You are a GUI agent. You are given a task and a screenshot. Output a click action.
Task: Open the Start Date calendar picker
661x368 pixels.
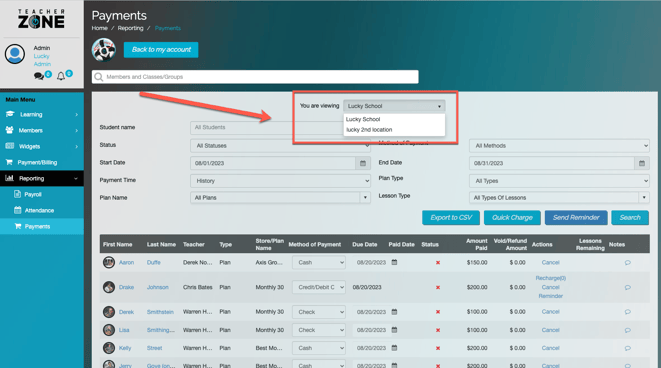(x=363, y=163)
